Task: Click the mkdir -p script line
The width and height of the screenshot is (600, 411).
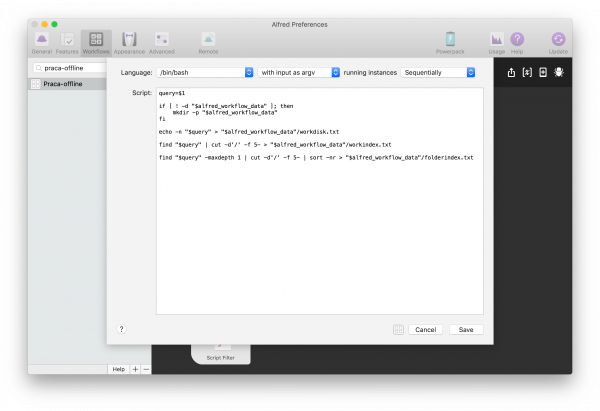Action: coord(225,113)
